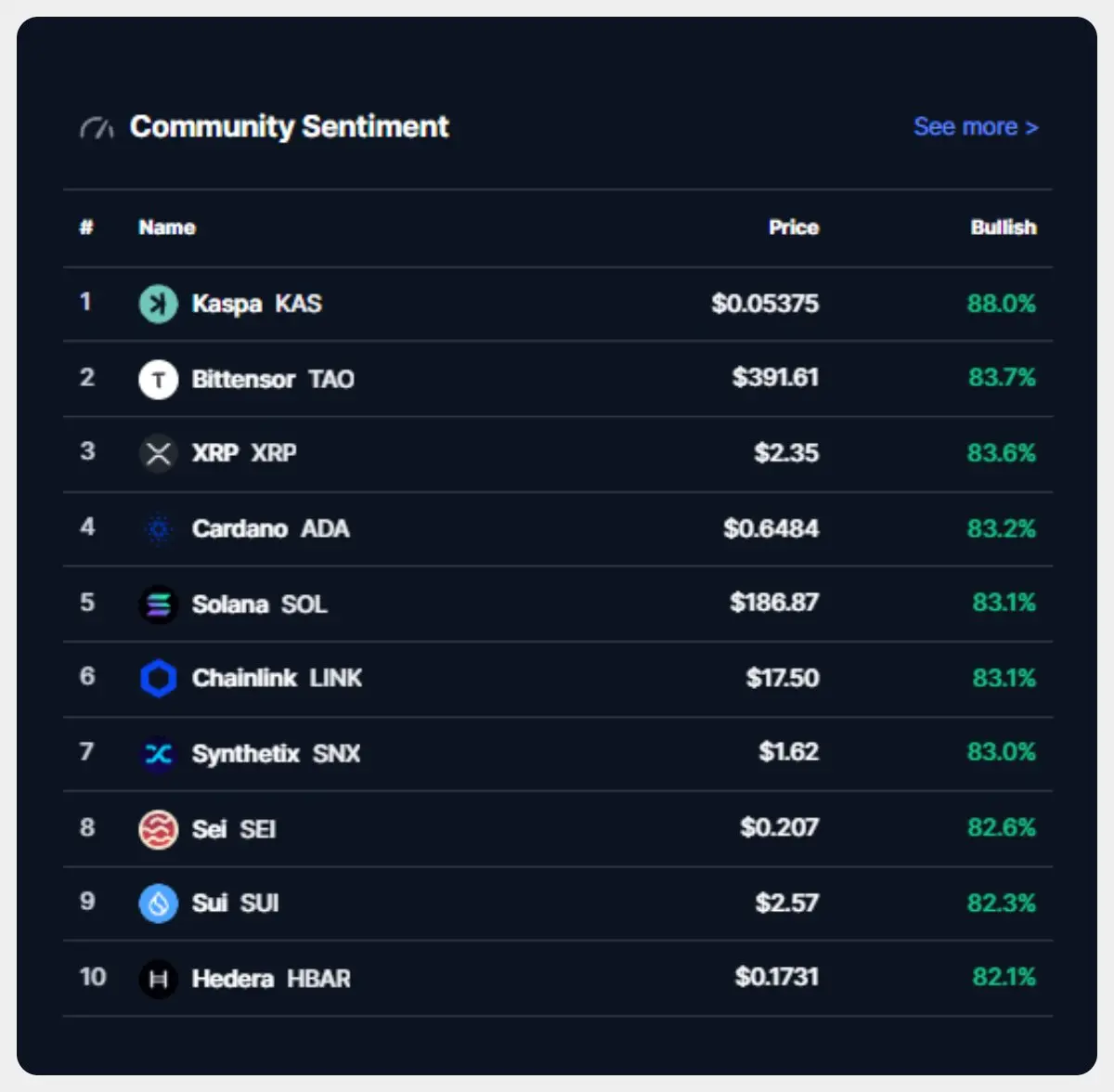Click the Sui droplet logo icon
This screenshot has width=1114, height=1092.
158,903
